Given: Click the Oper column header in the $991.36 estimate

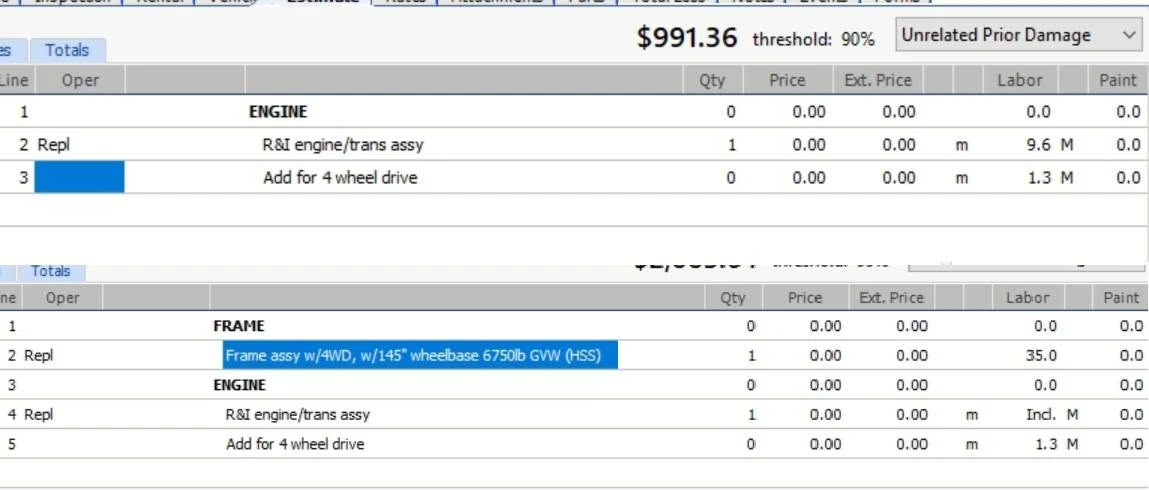Looking at the screenshot, I should [80, 81].
